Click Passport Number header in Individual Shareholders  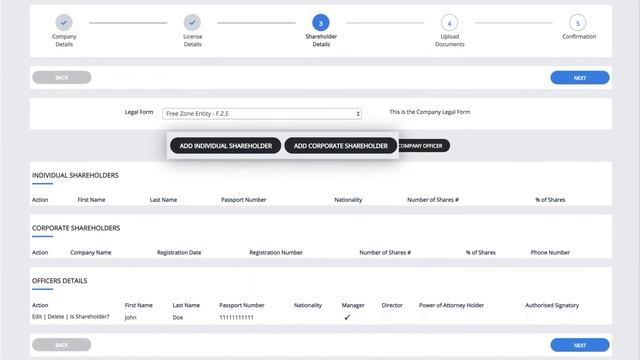pyautogui.click(x=244, y=200)
